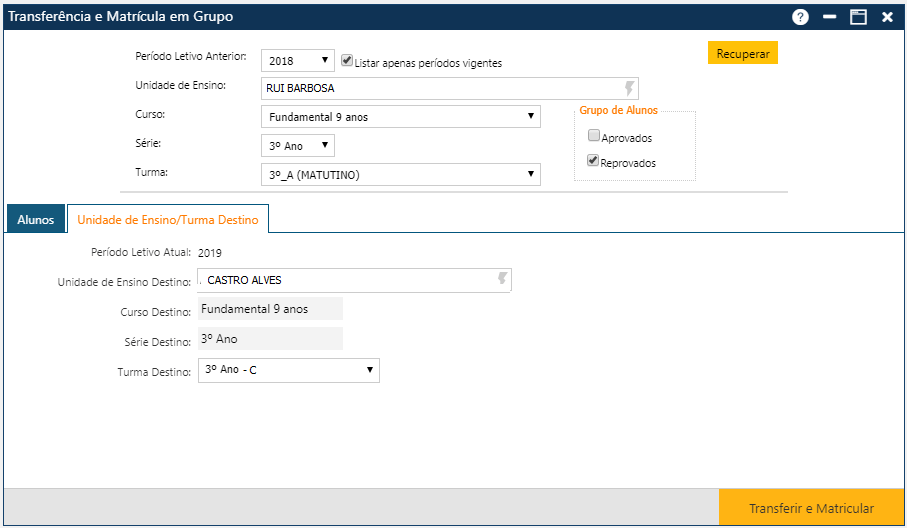Enable the Aprovados checkbox
This screenshot has height=528, width=907.
[x=594, y=137]
